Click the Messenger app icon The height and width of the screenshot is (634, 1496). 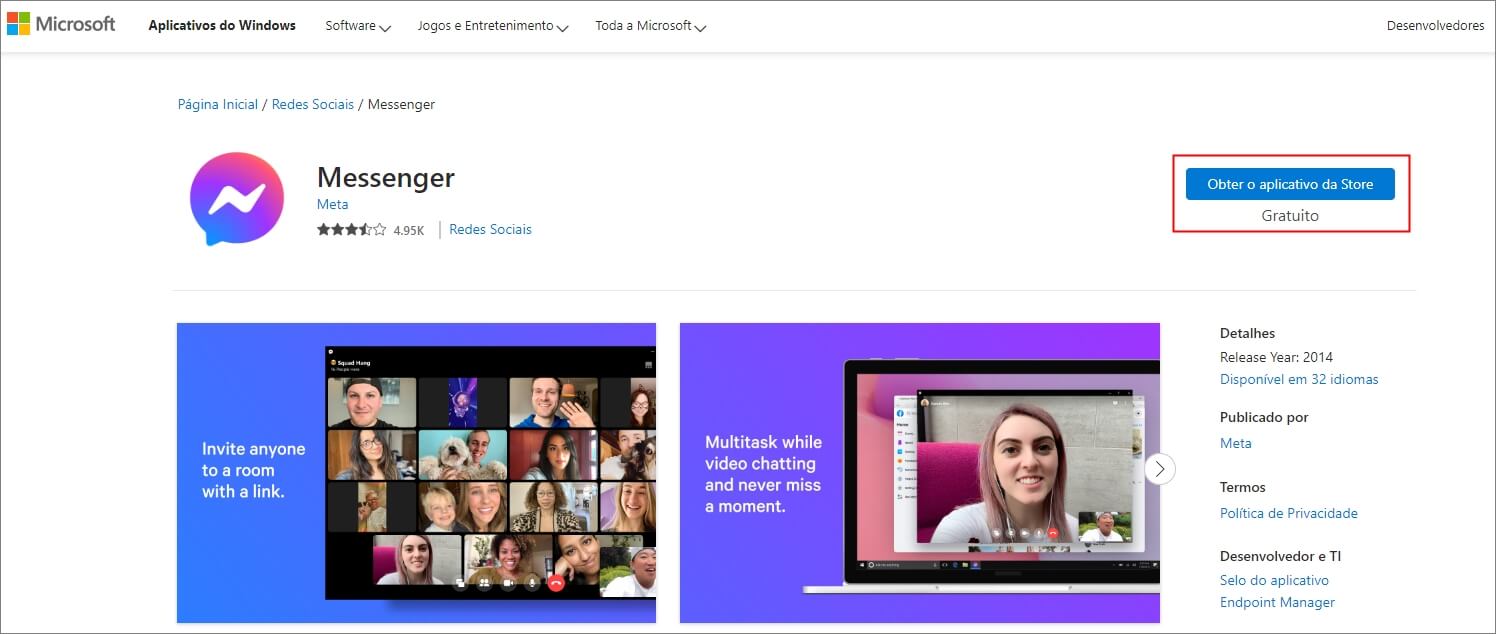point(237,198)
